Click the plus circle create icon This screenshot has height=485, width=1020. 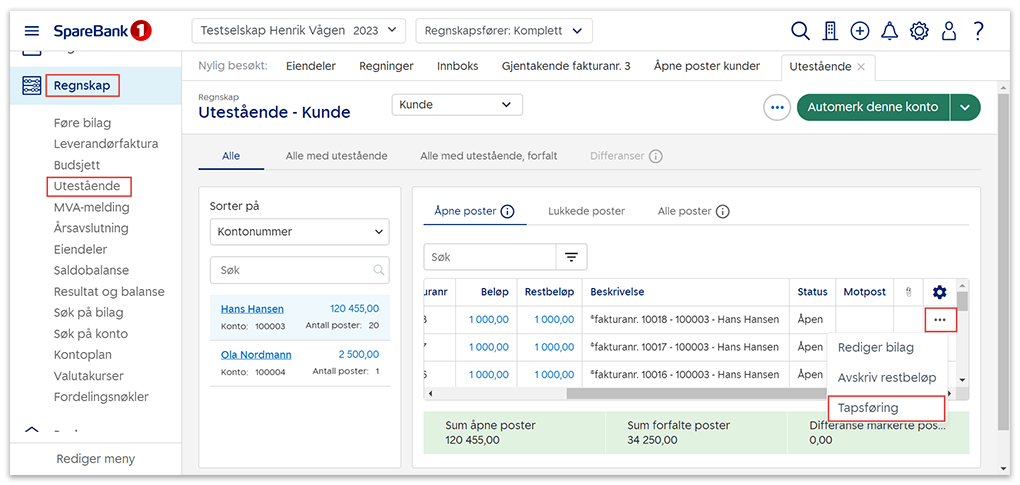click(859, 31)
